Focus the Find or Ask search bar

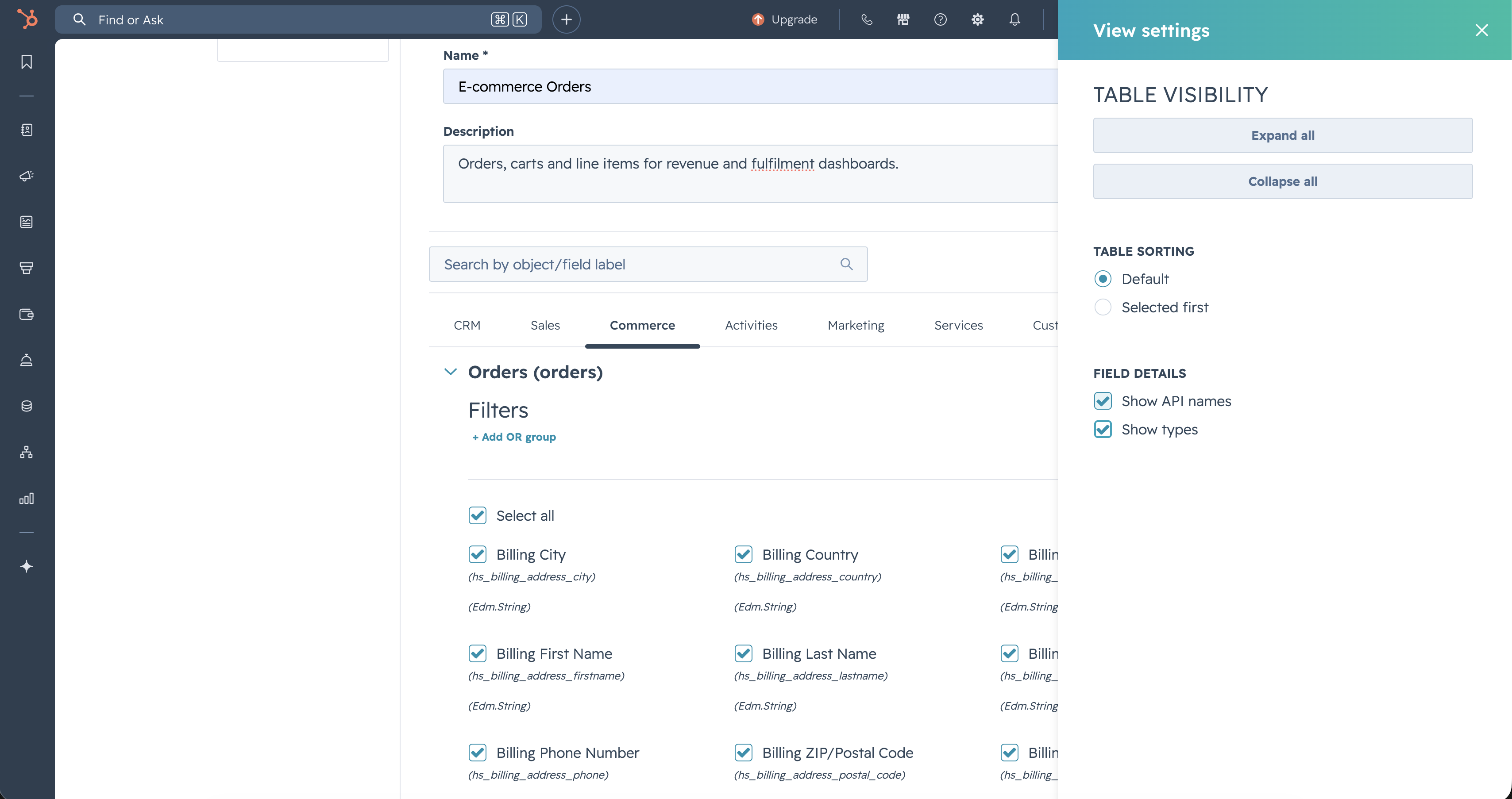tap(298, 19)
